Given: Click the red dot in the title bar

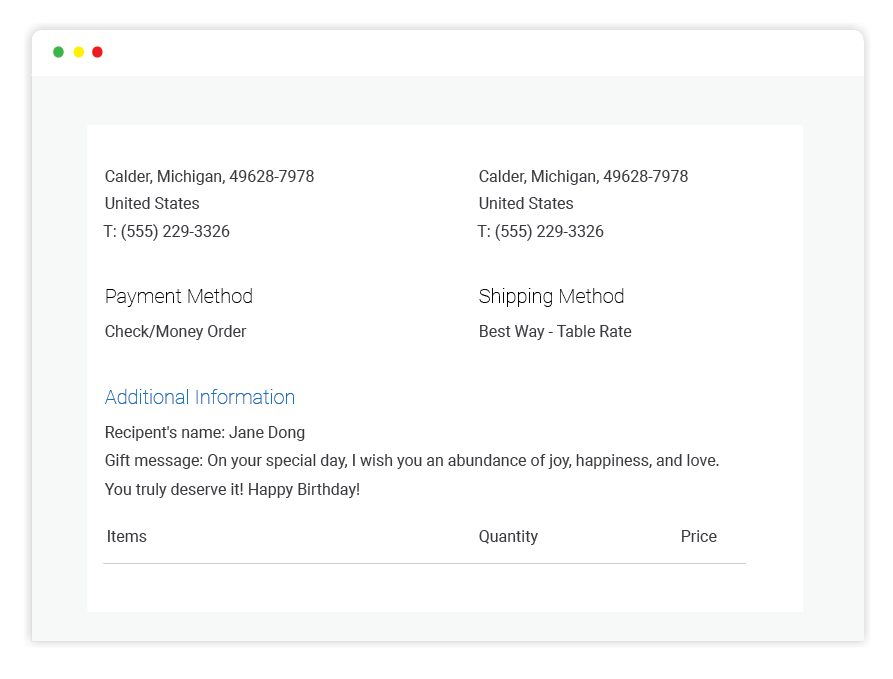Looking at the screenshot, I should pyautogui.click(x=97, y=52).
